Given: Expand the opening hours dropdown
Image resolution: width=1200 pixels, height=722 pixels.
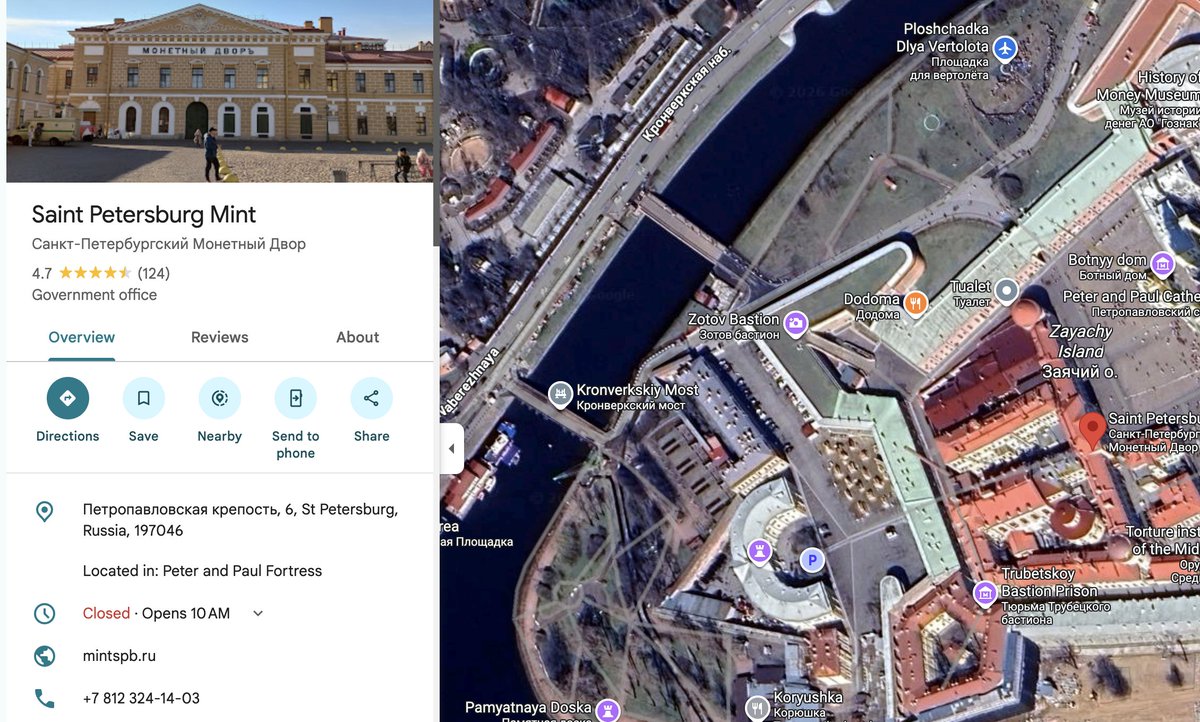Looking at the screenshot, I should point(258,613).
